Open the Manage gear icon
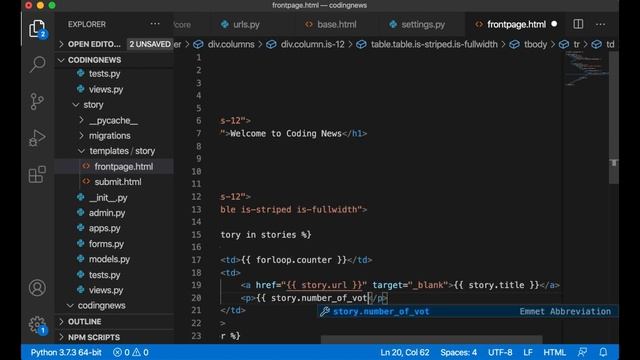The image size is (640, 360). click(37, 325)
